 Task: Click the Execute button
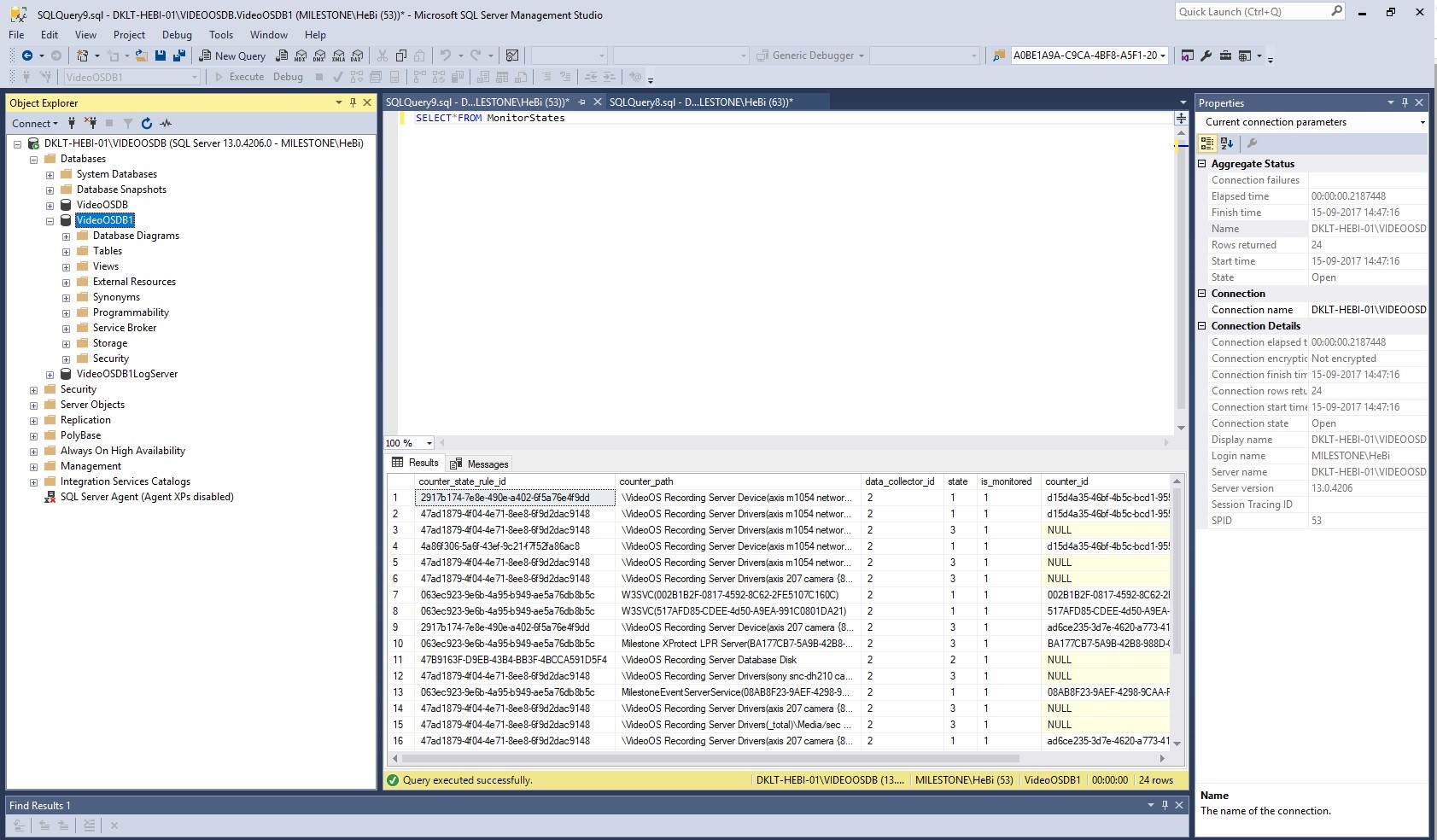(x=238, y=77)
